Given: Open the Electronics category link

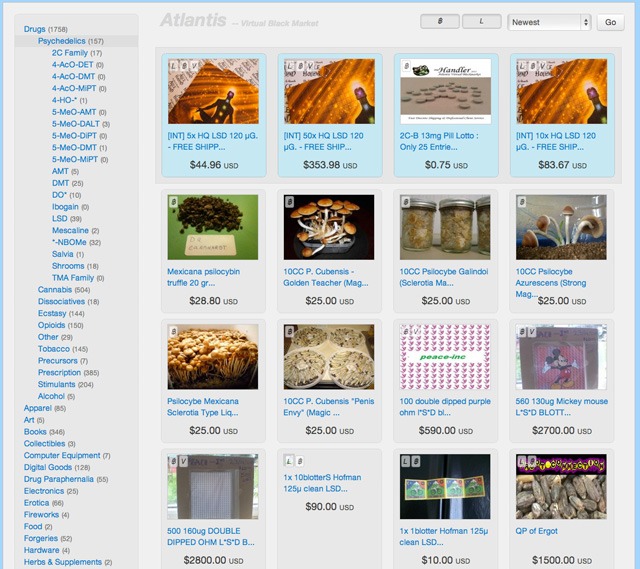Looking at the screenshot, I should pyautogui.click(x=44, y=491).
